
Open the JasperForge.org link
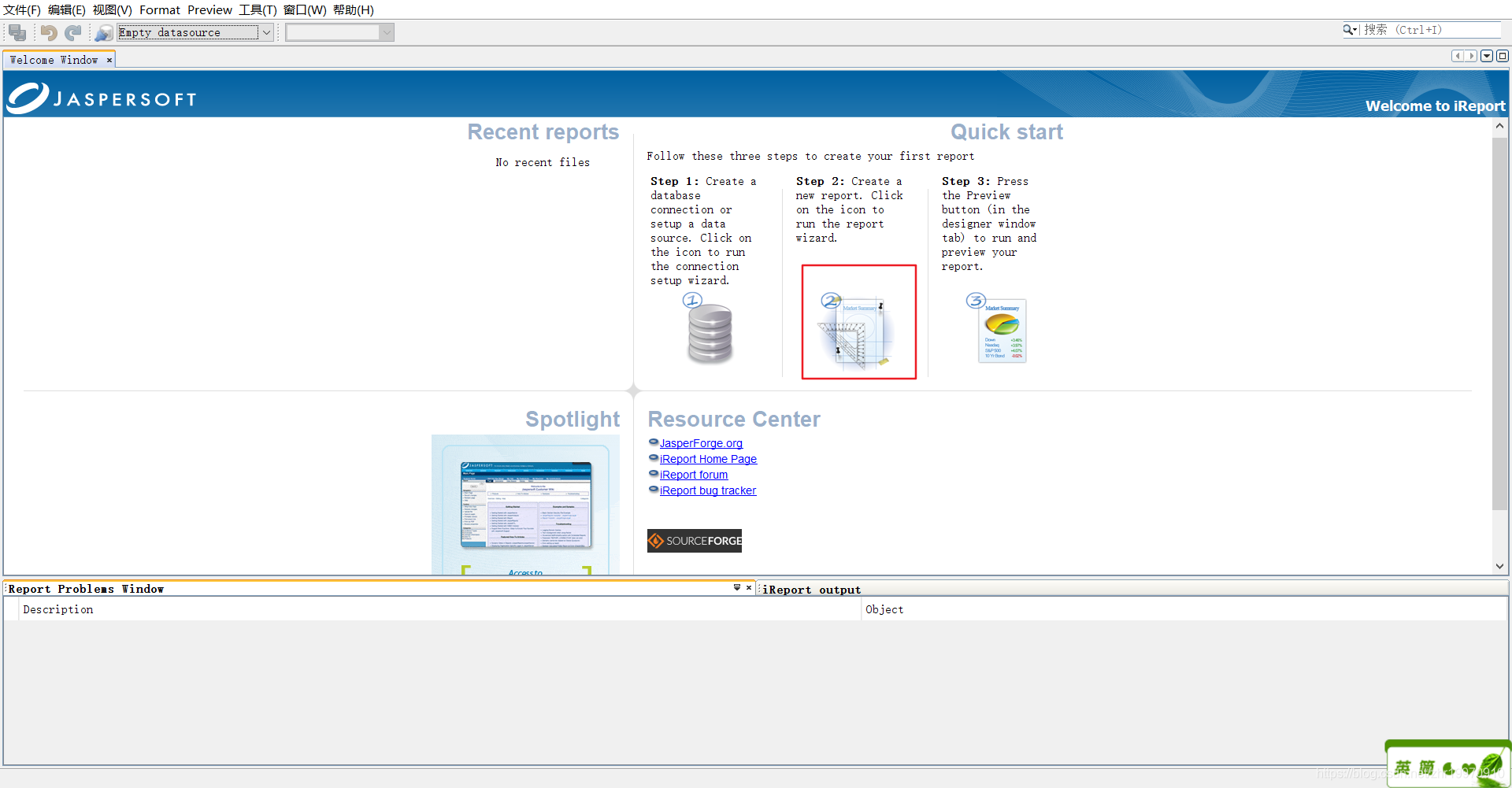[701, 443]
